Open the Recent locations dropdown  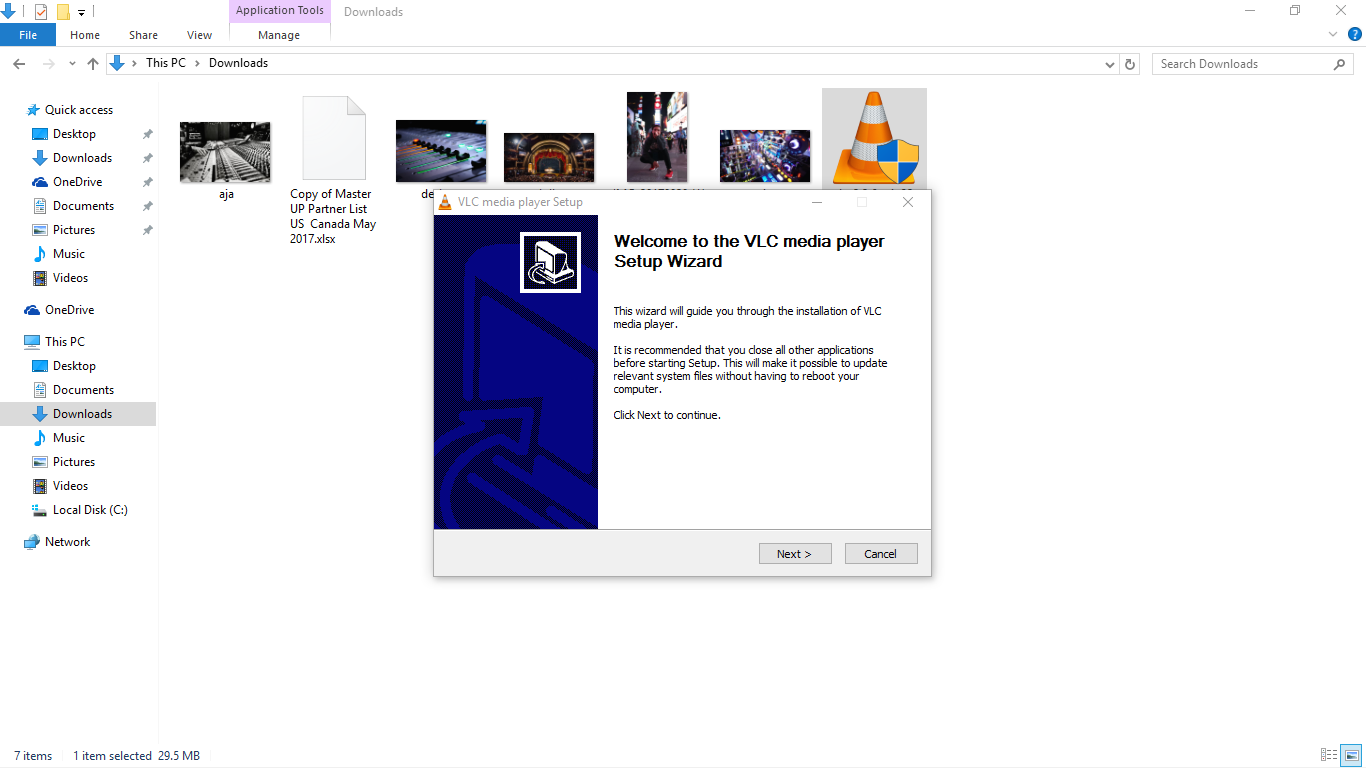[72, 63]
